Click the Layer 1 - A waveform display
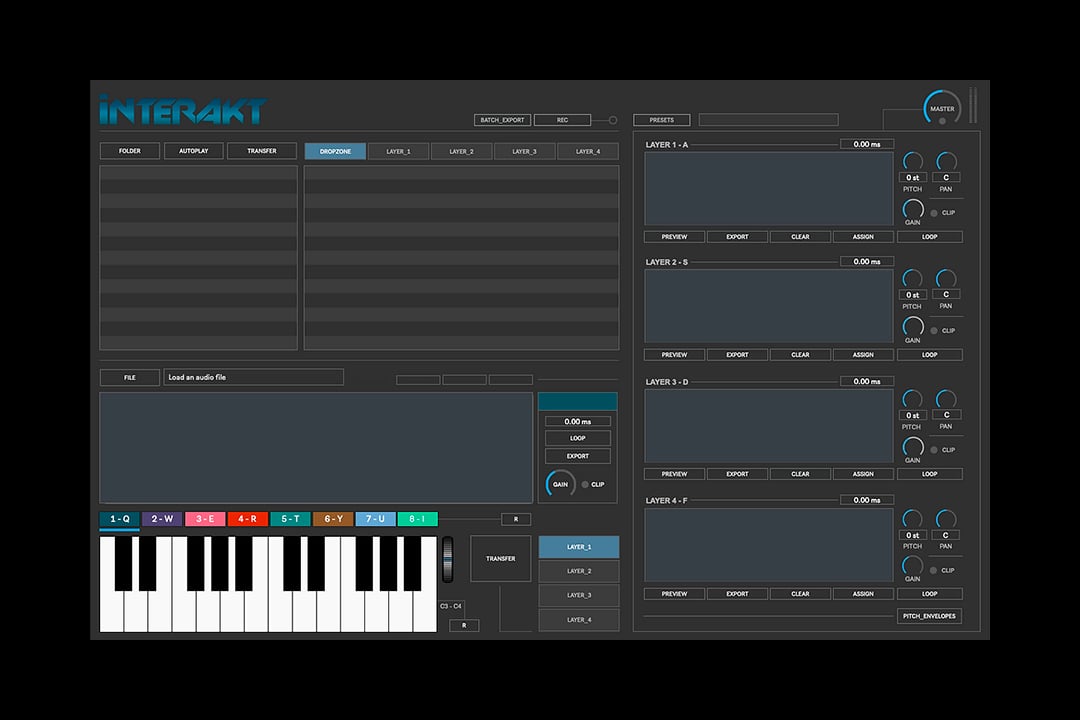The height and width of the screenshot is (720, 1080). pos(769,189)
